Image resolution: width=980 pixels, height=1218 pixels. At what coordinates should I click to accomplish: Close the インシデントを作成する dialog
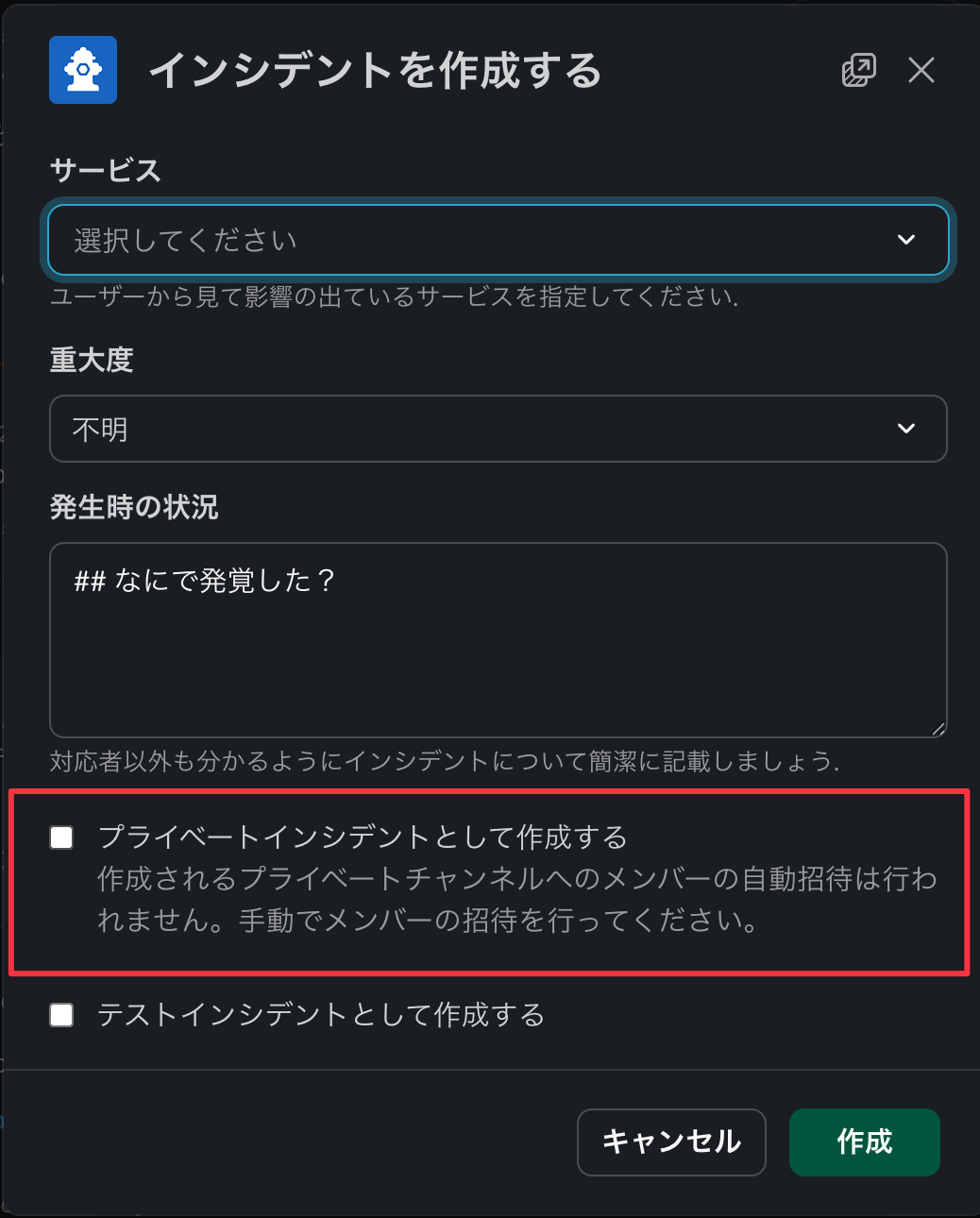point(921,70)
